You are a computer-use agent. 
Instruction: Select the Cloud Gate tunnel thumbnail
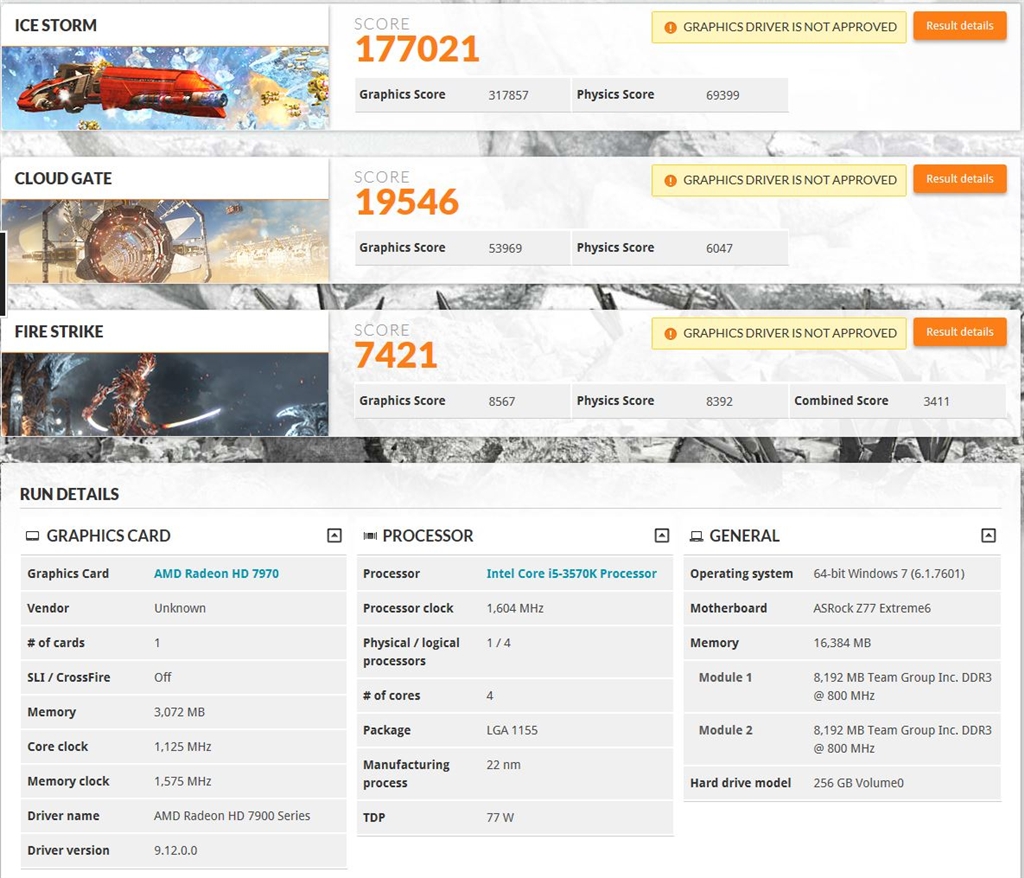[x=165, y=241]
